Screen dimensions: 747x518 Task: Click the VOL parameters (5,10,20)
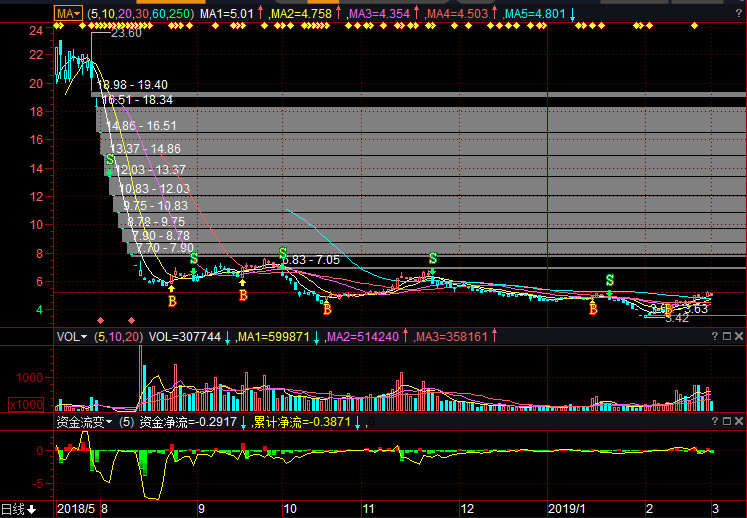[x=118, y=338]
